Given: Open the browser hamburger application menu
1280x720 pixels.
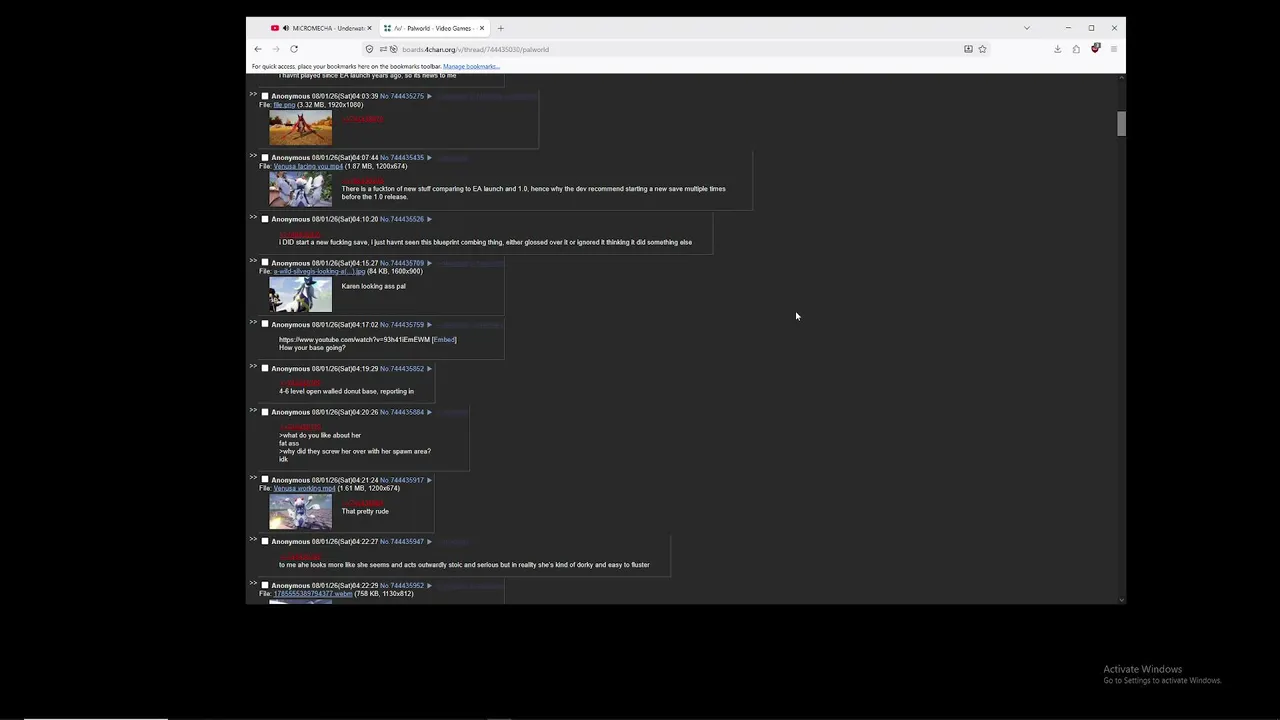Looking at the screenshot, I should pos(1114,49).
